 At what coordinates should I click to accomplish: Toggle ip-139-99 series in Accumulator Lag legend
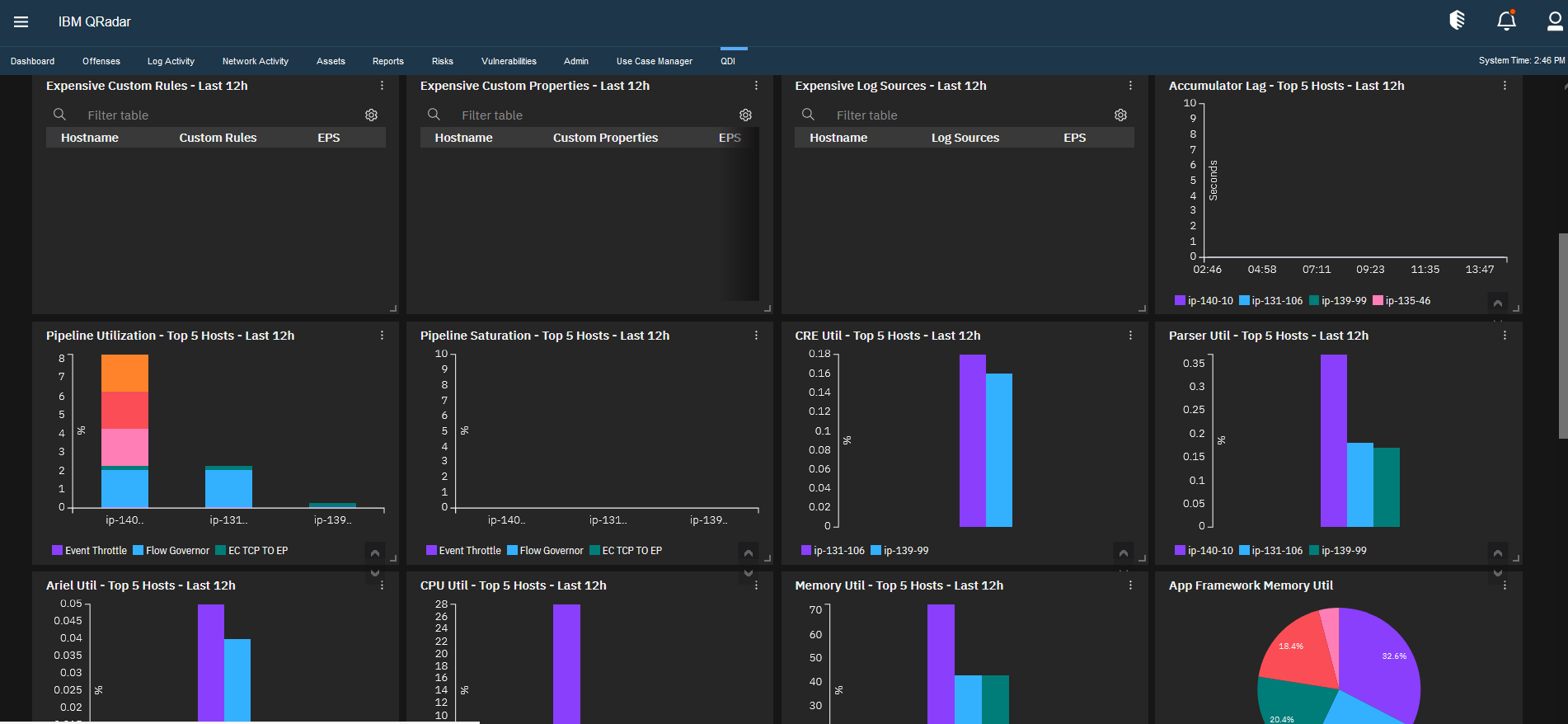coord(1338,301)
